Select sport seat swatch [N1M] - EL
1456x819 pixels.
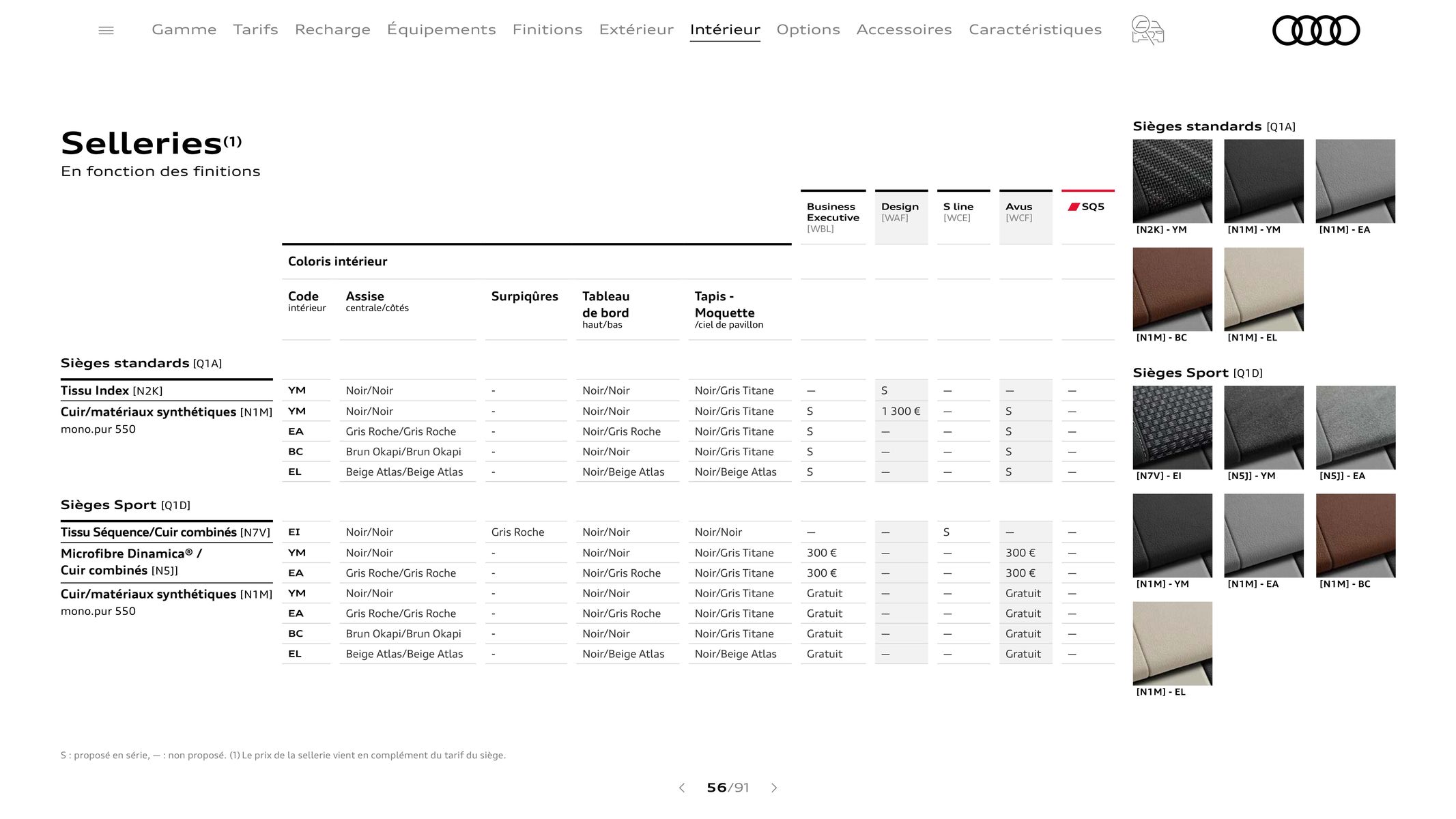[1172, 643]
